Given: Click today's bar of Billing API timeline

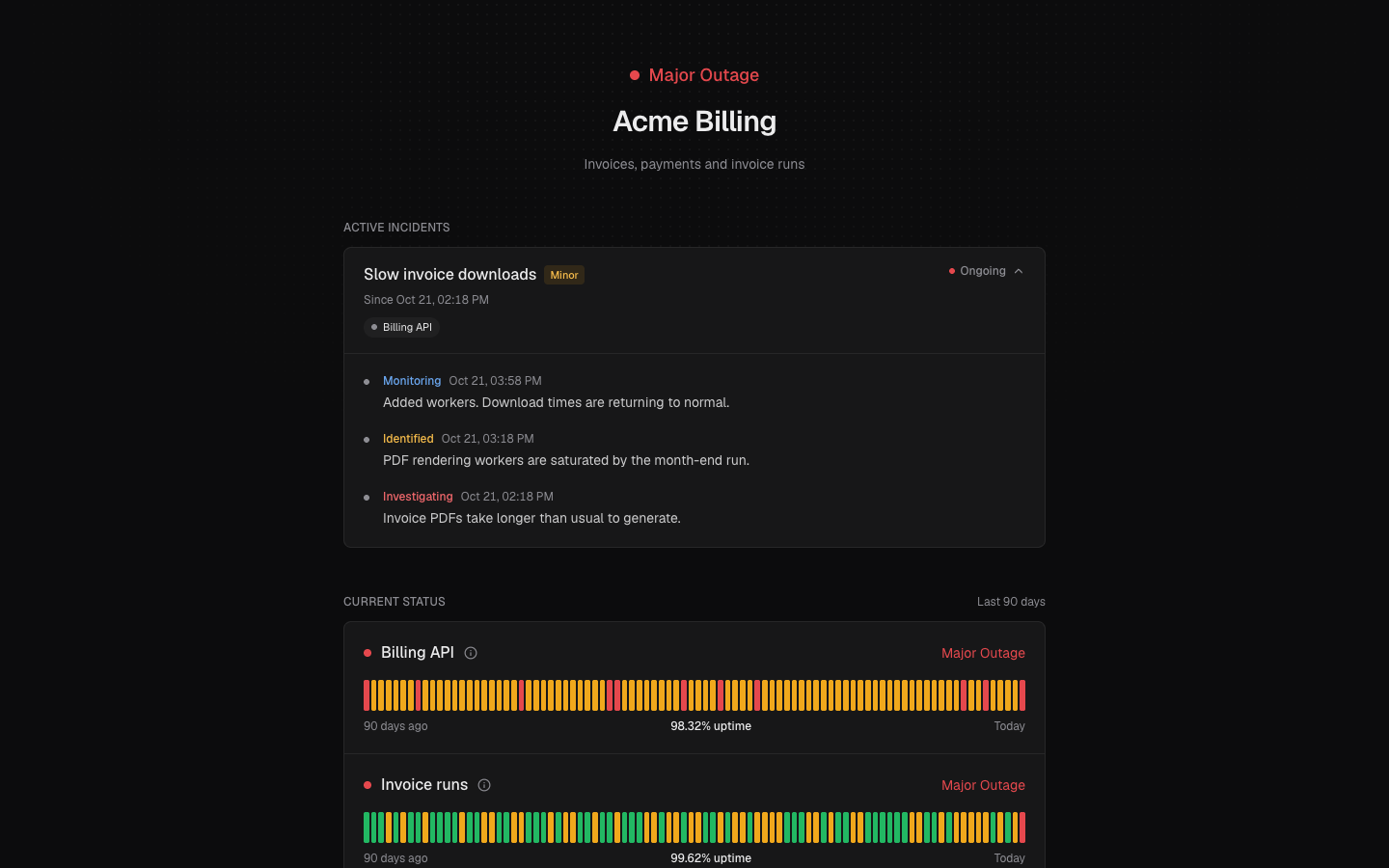Looking at the screenshot, I should 1022,695.
